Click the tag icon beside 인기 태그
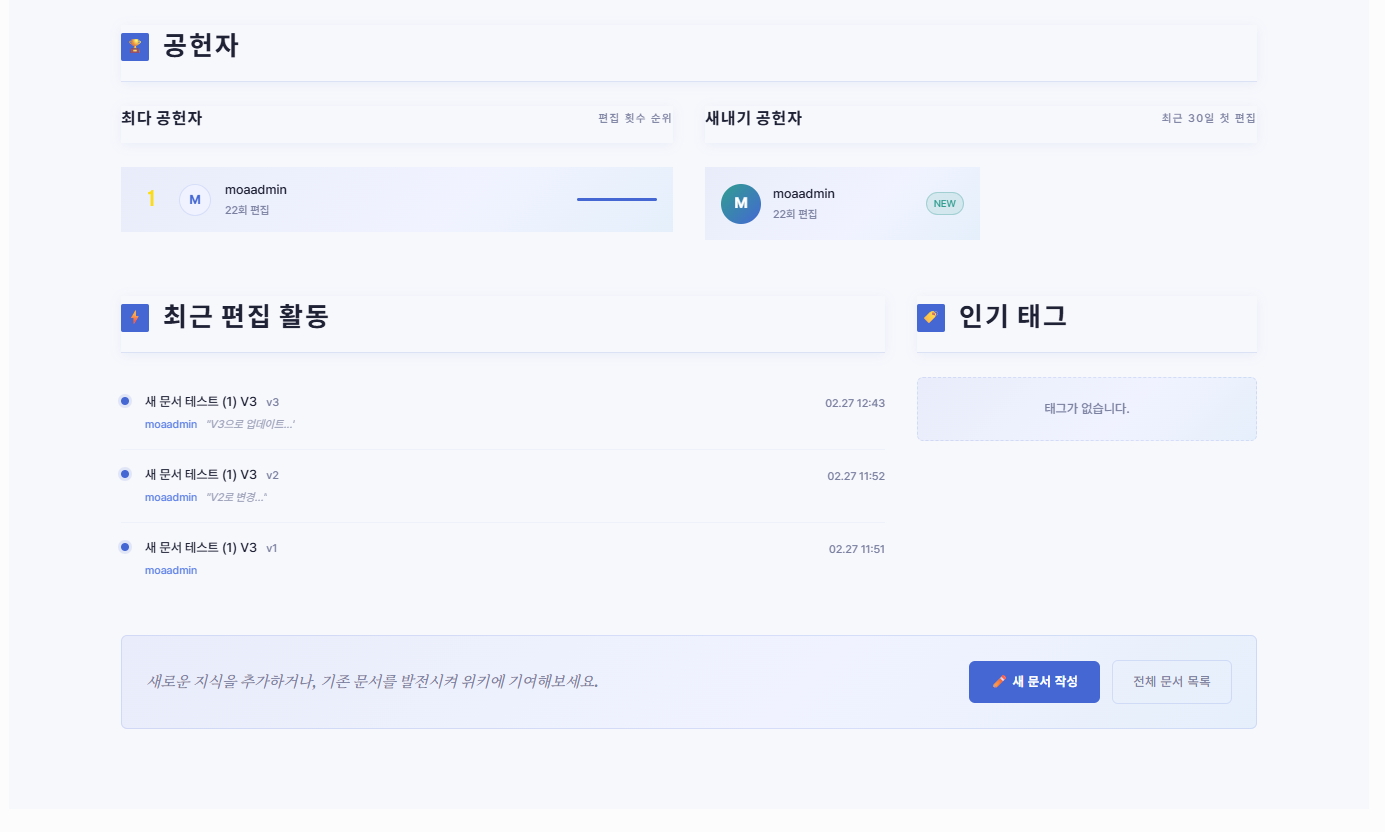1385x832 pixels. click(x=931, y=318)
